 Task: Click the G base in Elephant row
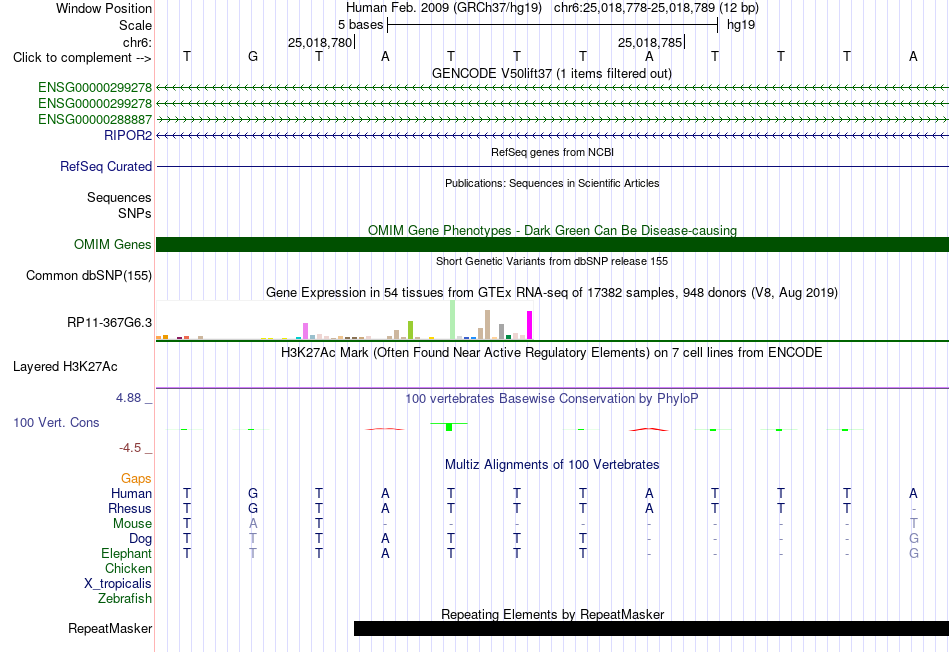click(913, 553)
